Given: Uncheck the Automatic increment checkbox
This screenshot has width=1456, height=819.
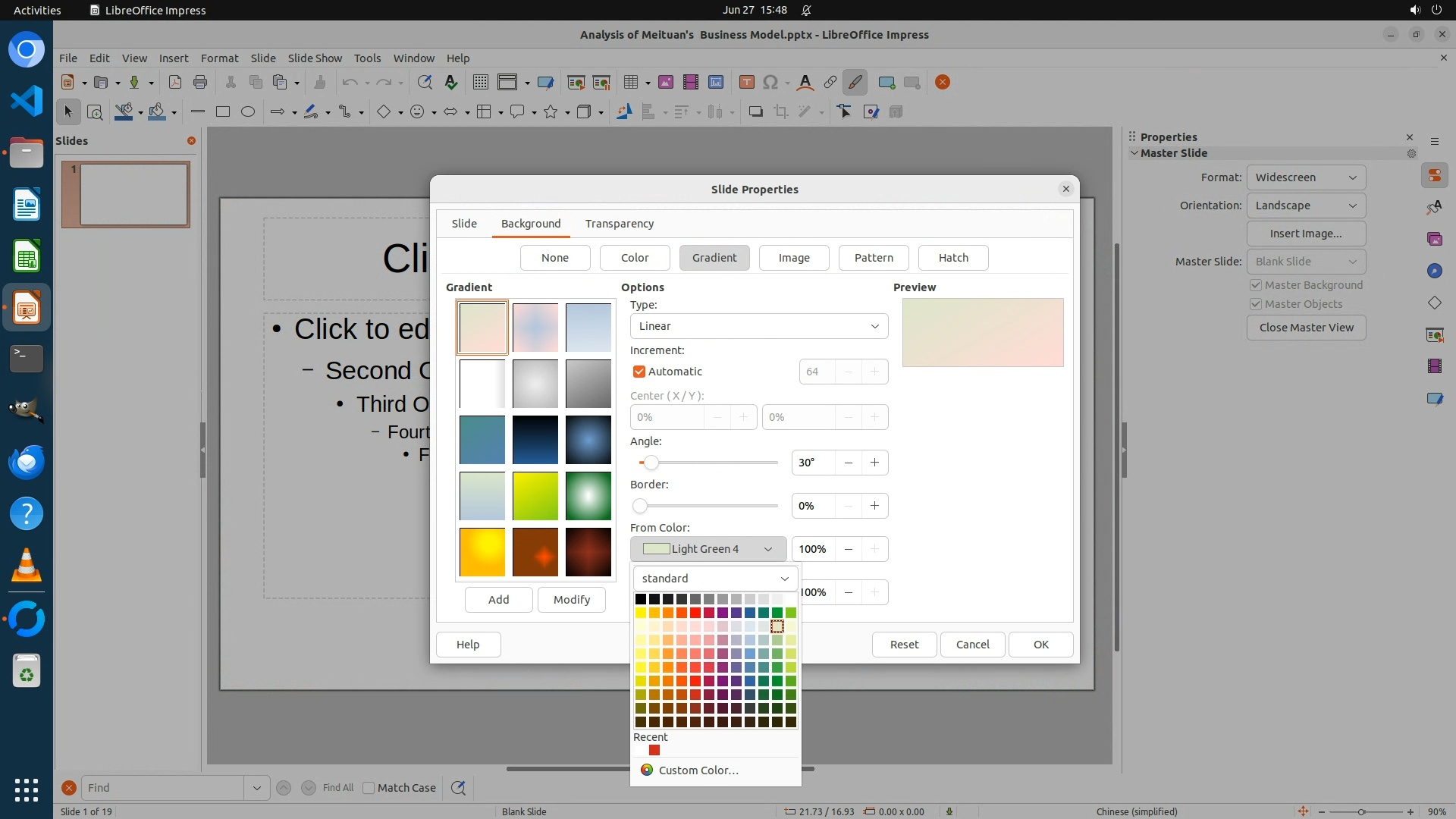Looking at the screenshot, I should coord(639,372).
